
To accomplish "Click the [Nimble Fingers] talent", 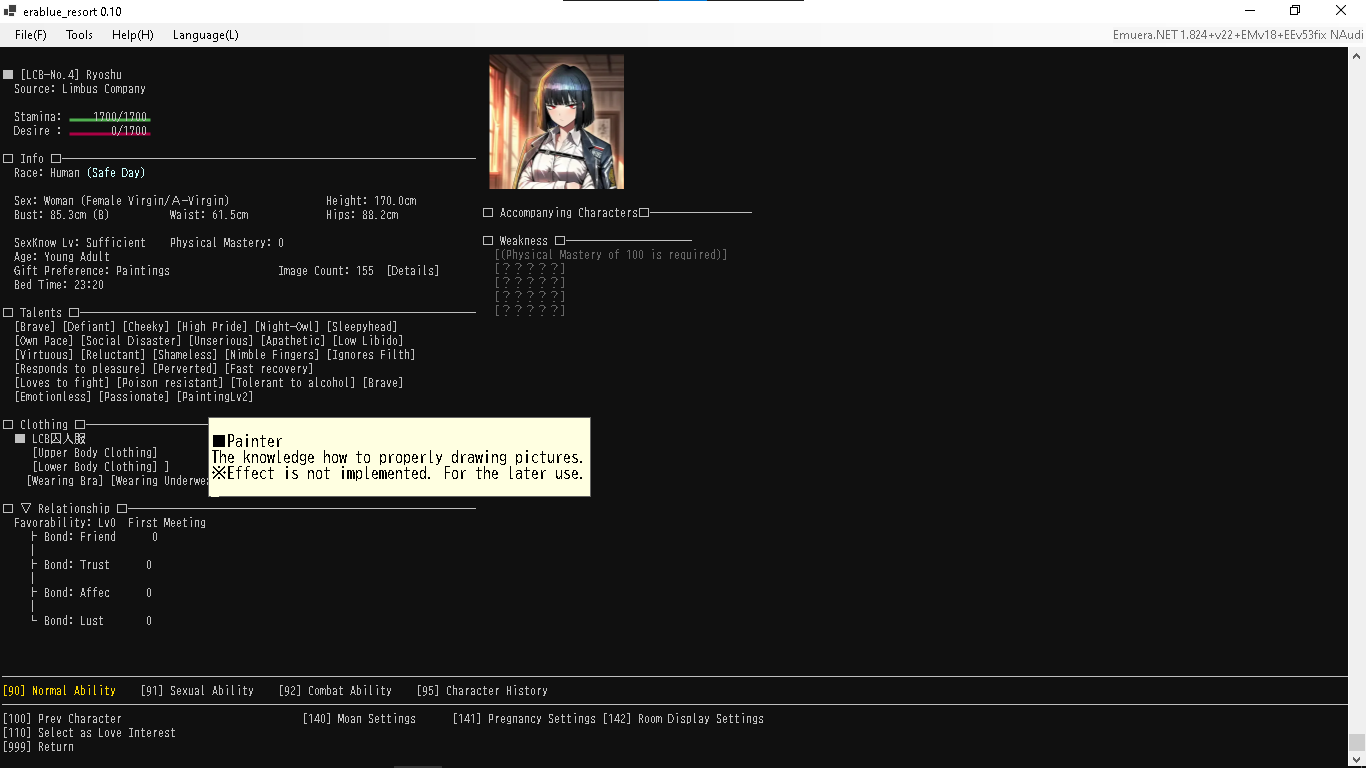I will (x=272, y=355).
